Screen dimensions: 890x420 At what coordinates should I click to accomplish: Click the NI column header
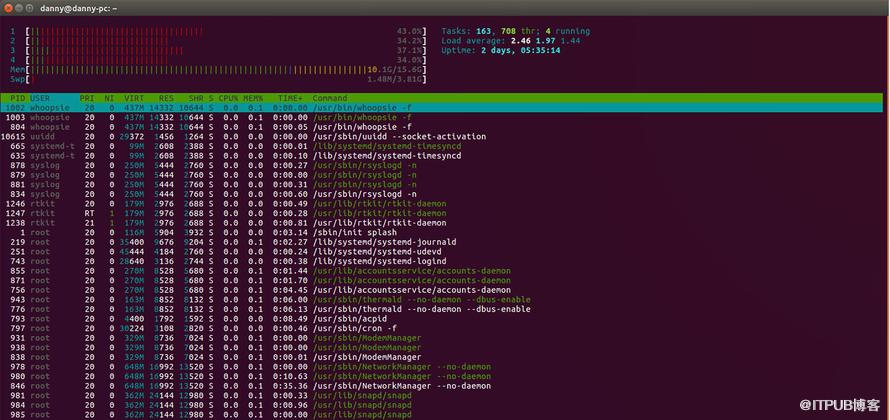(x=109, y=98)
